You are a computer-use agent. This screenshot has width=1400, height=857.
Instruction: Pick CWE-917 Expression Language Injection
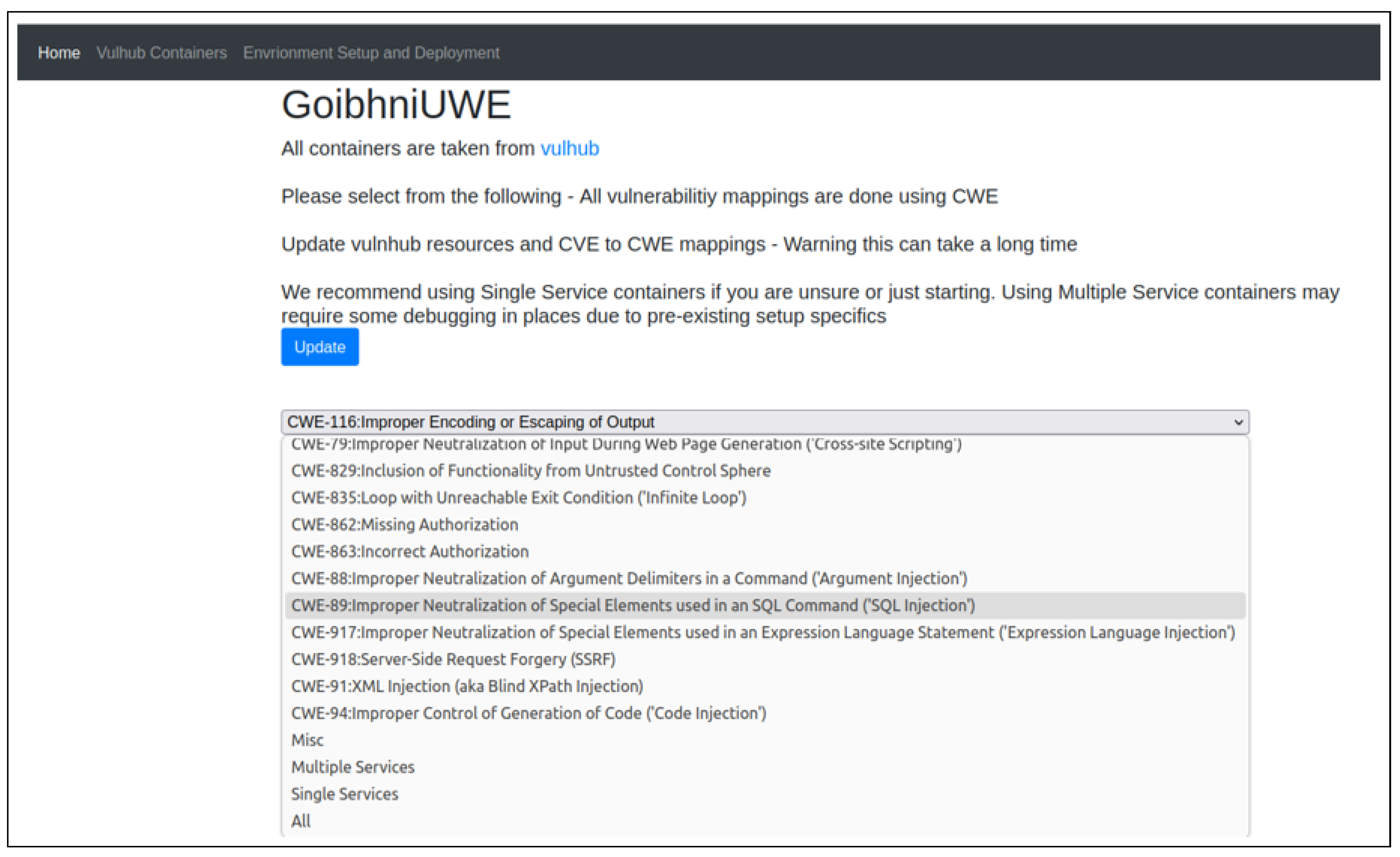763,632
